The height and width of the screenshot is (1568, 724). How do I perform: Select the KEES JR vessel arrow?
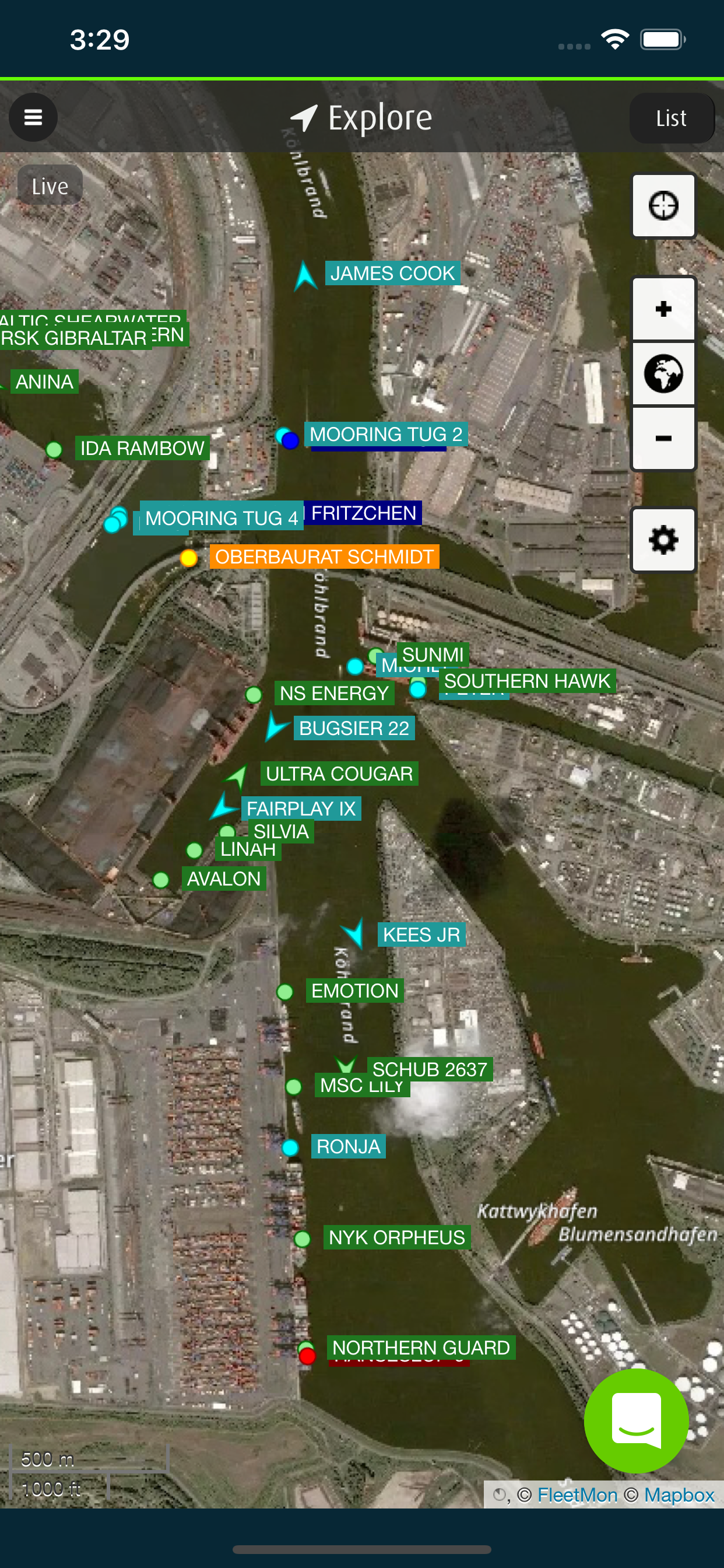point(353,933)
